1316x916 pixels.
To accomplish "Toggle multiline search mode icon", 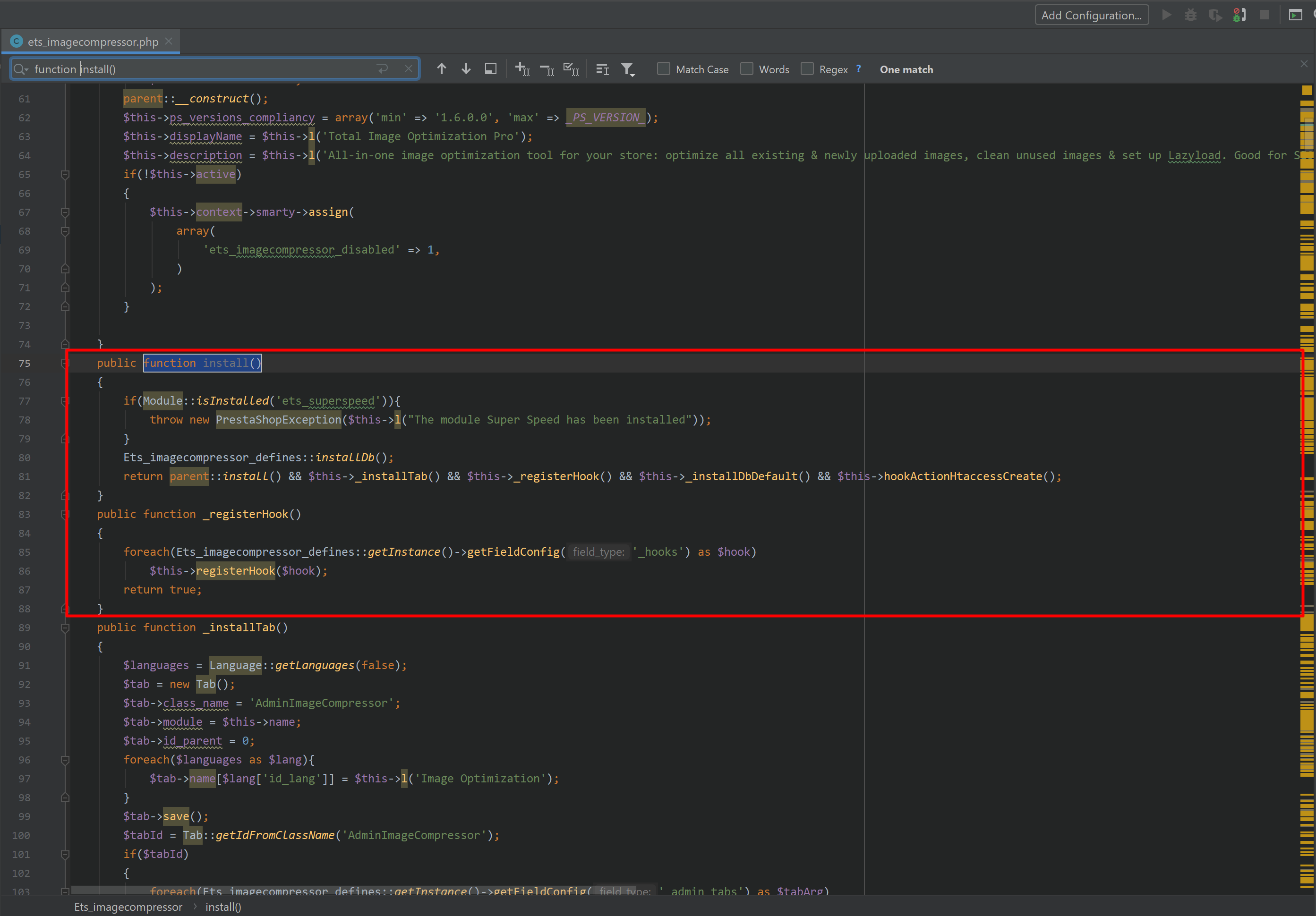I will pyautogui.click(x=602, y=69).
